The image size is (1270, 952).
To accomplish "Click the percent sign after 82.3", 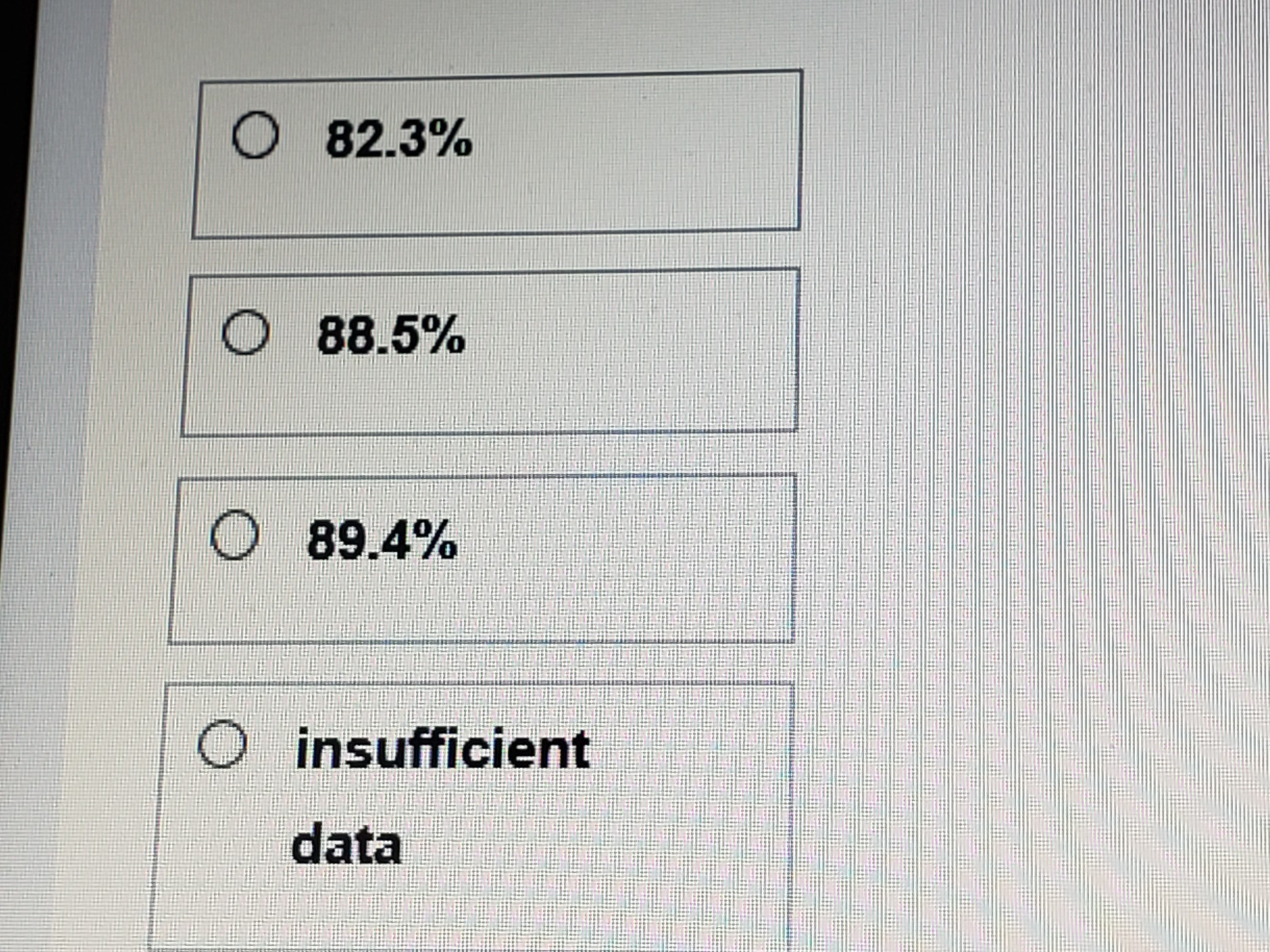I will point(452,139).
